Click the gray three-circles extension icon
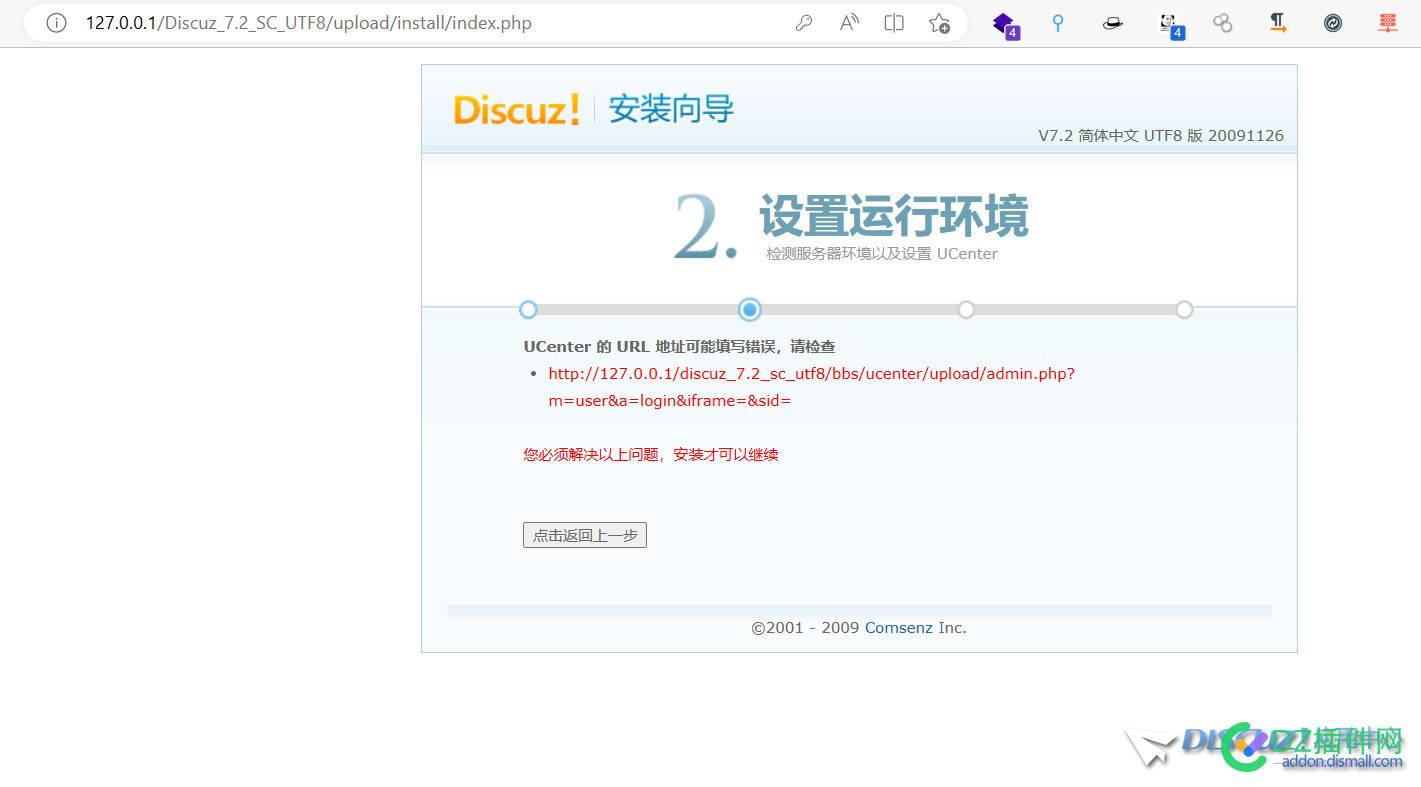The image size is (1421, 787). [1223, 23]
